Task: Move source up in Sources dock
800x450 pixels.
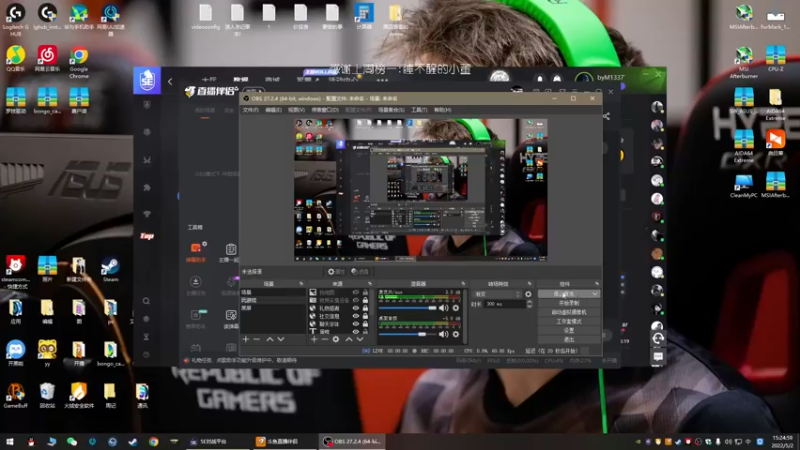Action: point(349,339)
